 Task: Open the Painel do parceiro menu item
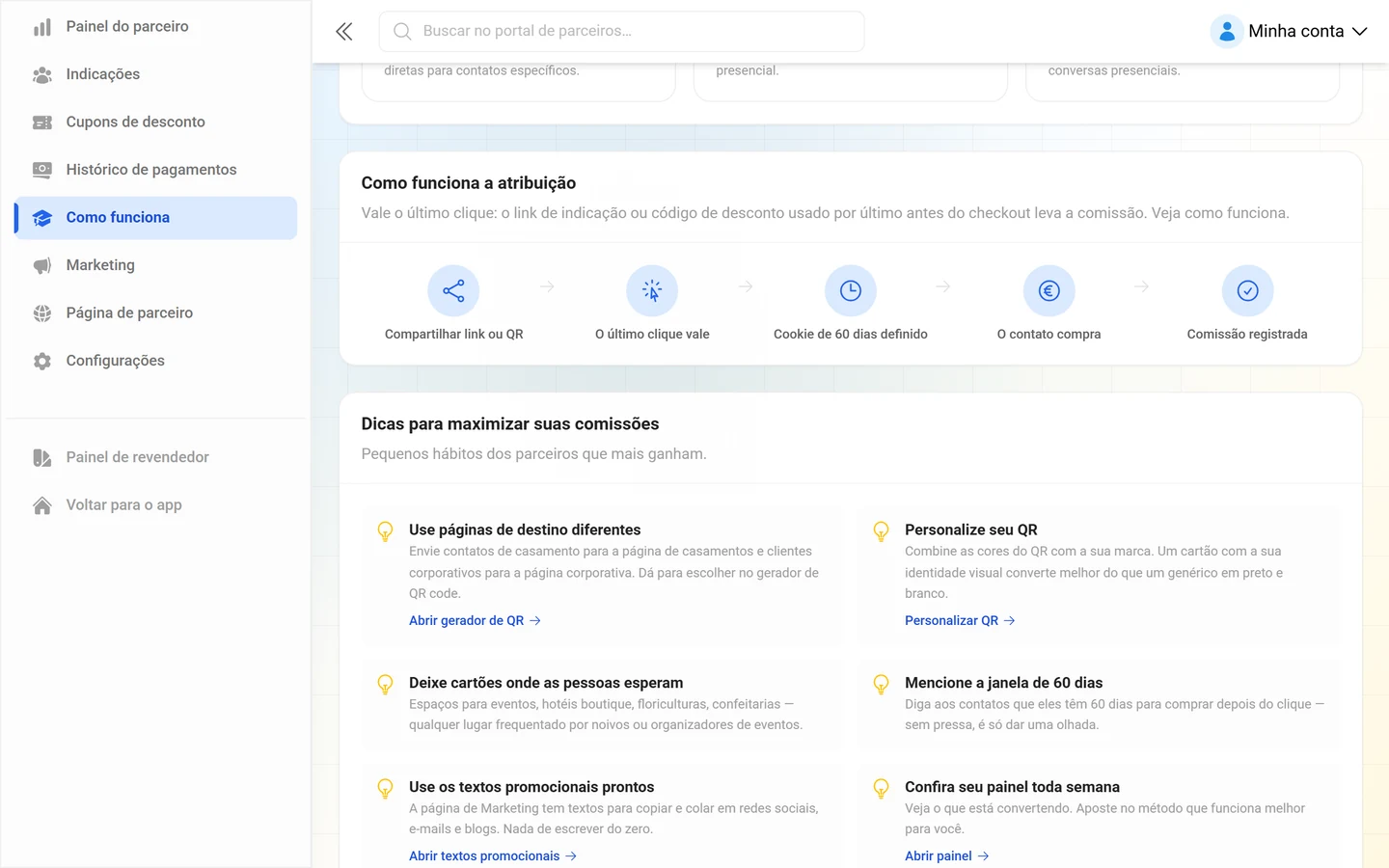(x=156, y=27)
